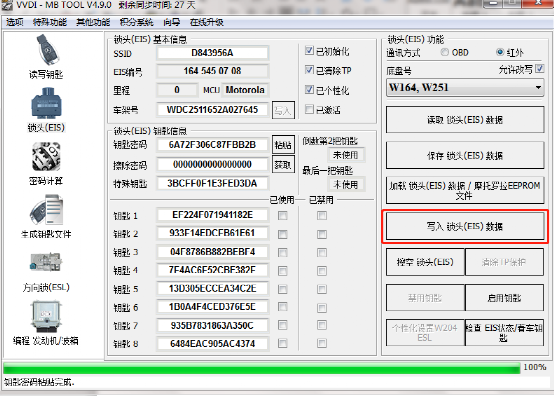Select the 红外 infrared radio button
This screenshot has width=554, height=396.
tap(500, 52)
